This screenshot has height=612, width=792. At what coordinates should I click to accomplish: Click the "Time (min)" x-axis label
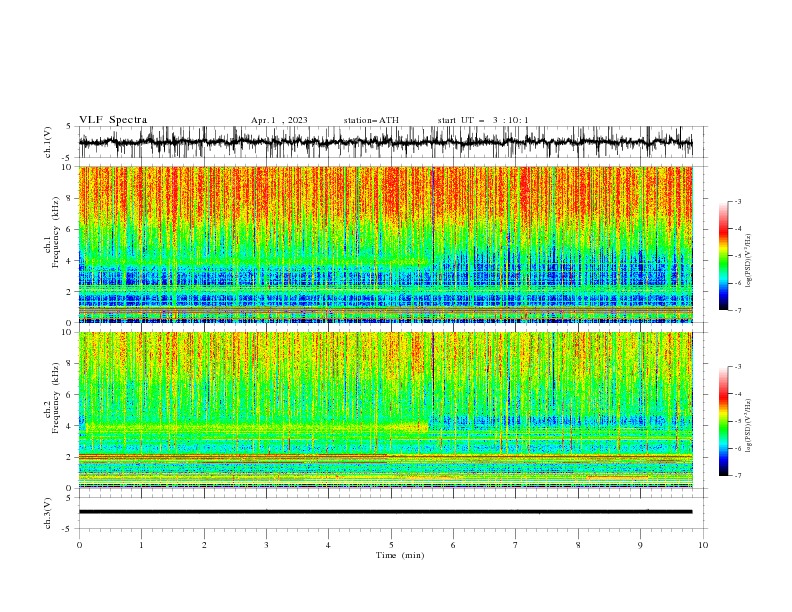pyautogui.click(x=400, y=555)
